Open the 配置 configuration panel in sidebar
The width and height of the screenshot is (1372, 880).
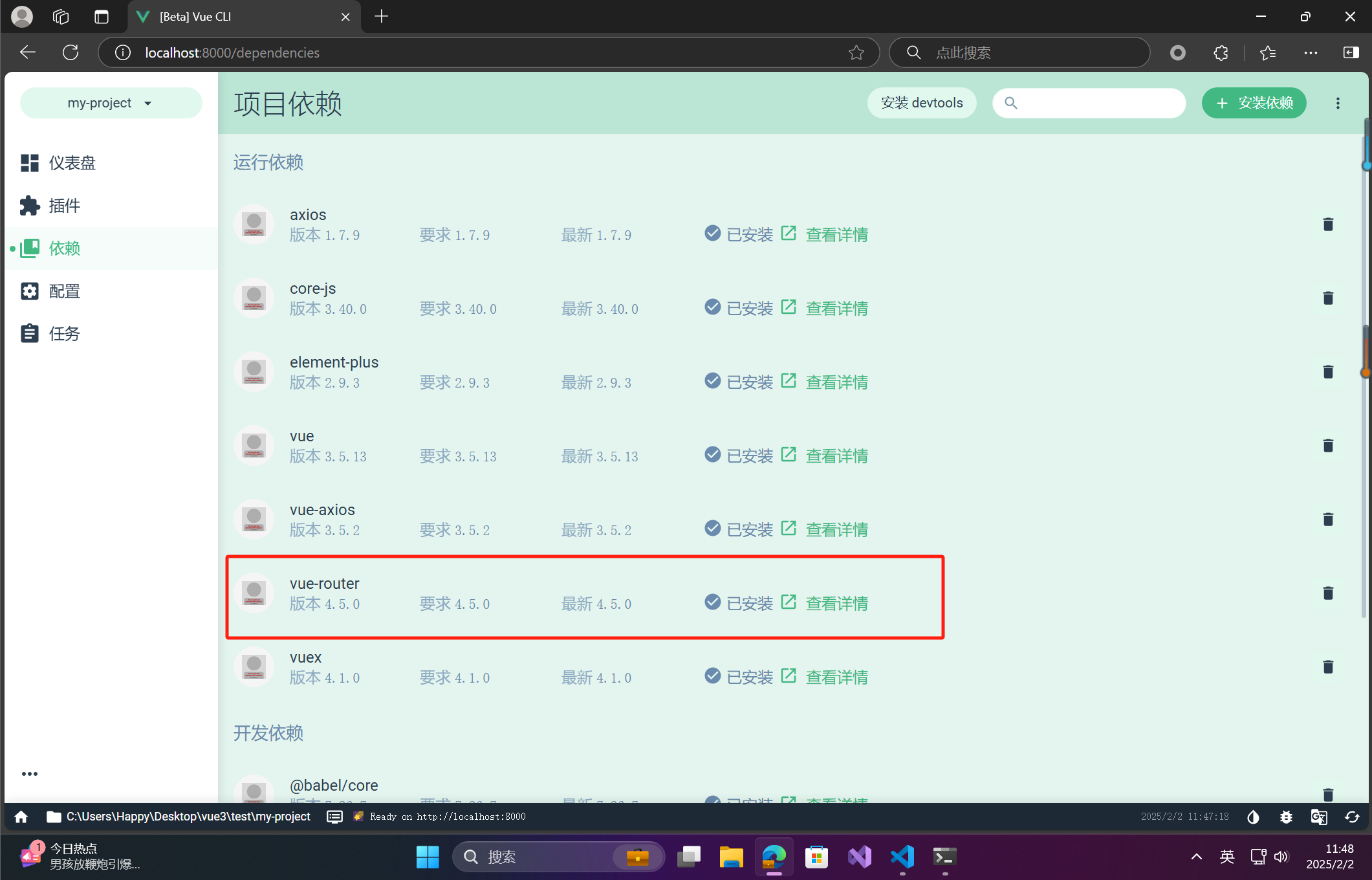65,291
